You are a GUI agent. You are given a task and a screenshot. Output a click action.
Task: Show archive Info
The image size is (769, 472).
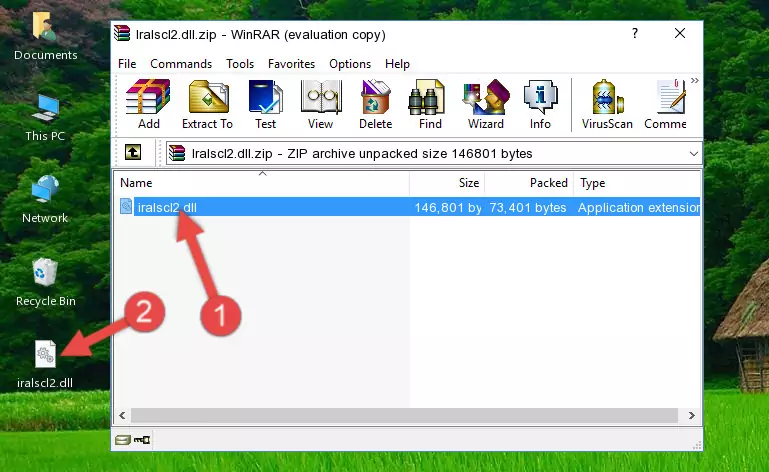[x=540, y=104]
